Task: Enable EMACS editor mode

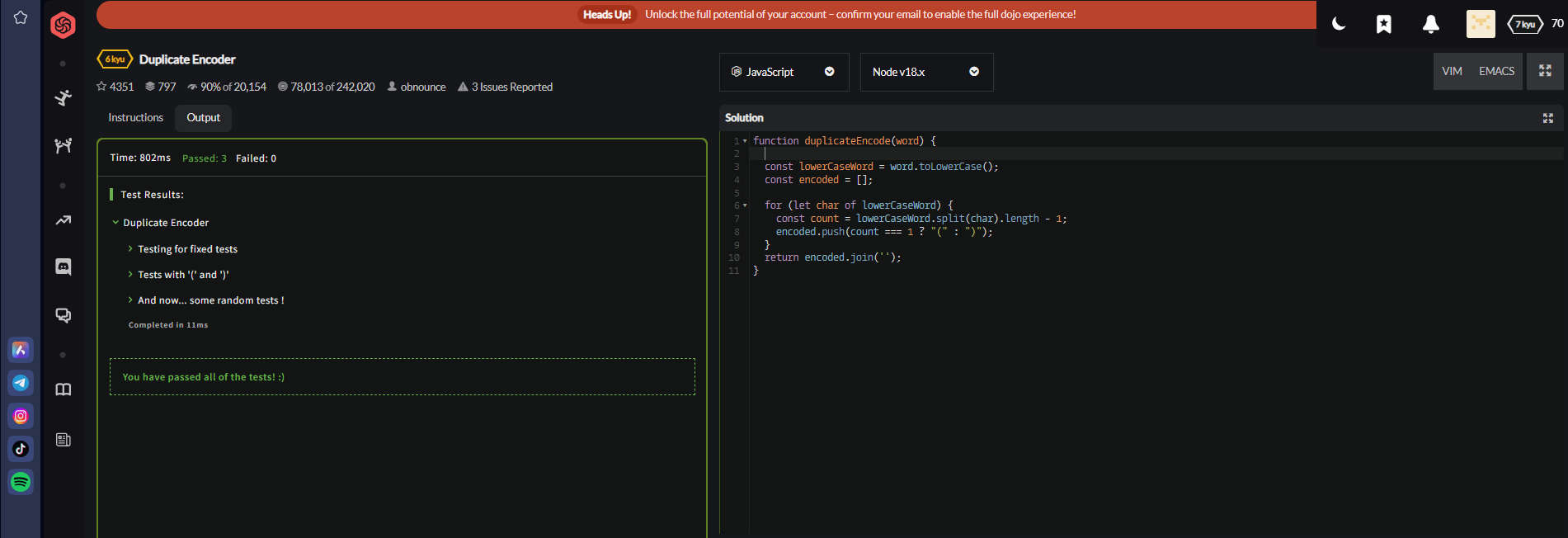Action: point(1496,72)
